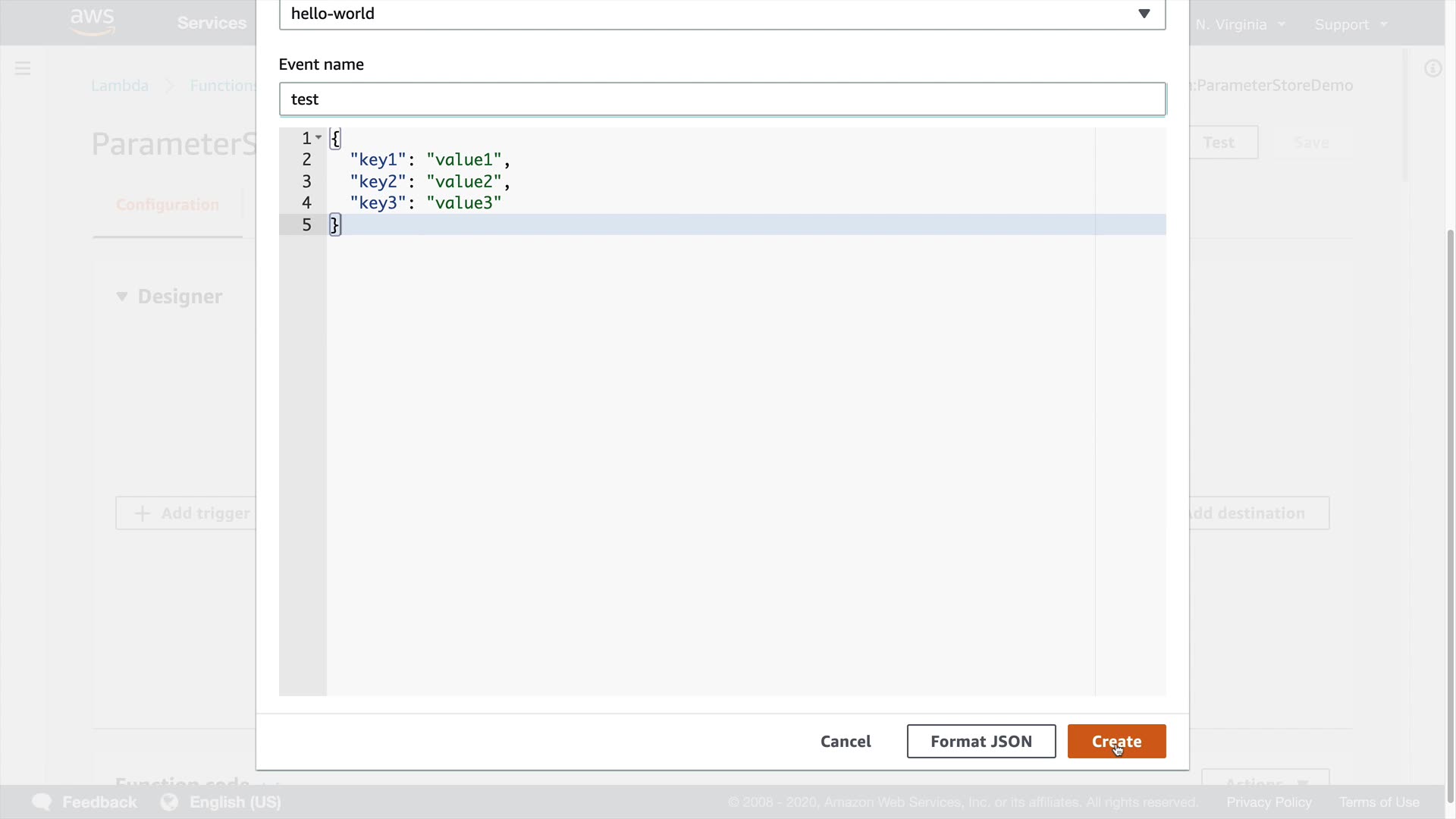The width and height of the screenshot is (1456, 819).
Task: Open the hello-world event template dropdown
Action: (721, 14)
